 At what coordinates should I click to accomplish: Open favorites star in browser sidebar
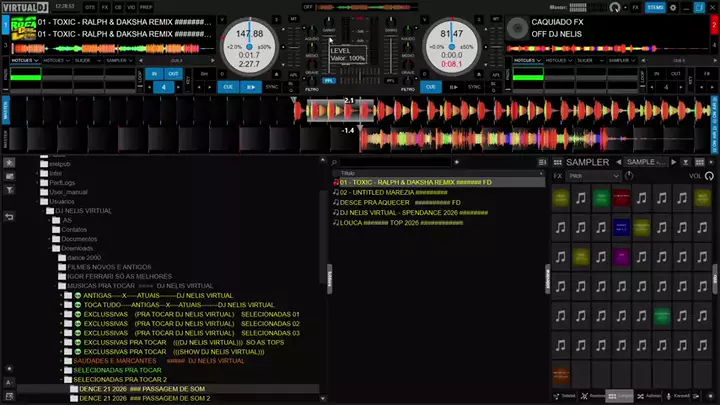tap(9, 162)
